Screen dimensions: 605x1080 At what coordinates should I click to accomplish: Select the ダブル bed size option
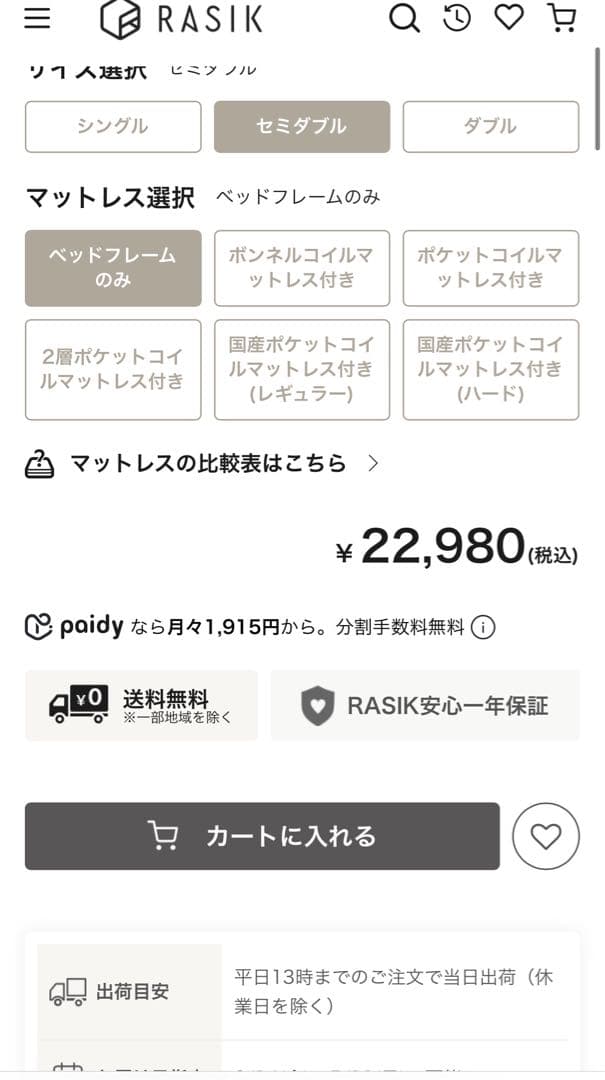[x=490, y=126]
